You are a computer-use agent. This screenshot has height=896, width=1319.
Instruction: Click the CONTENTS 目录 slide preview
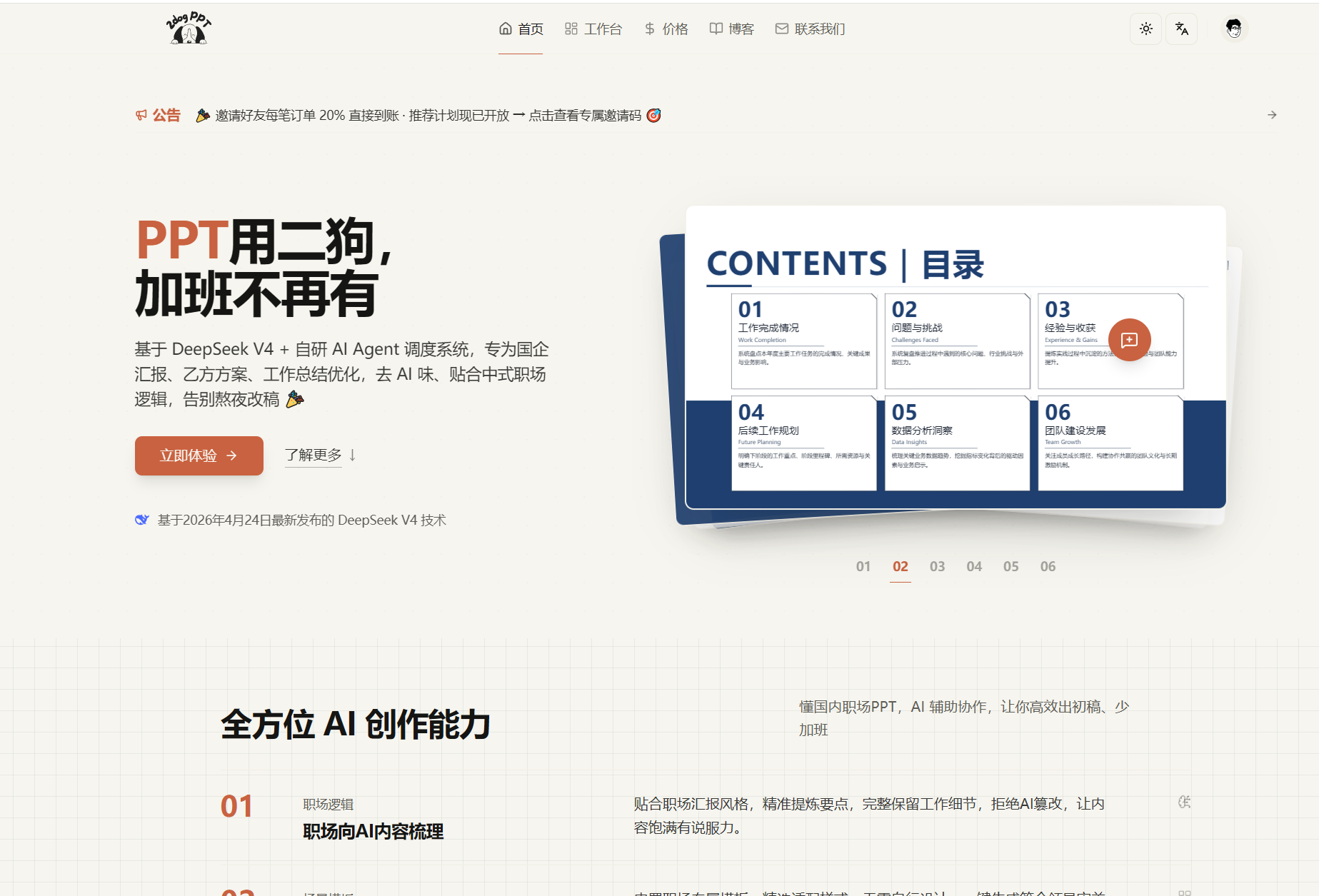pyautogui.click(x=956, y=357)
